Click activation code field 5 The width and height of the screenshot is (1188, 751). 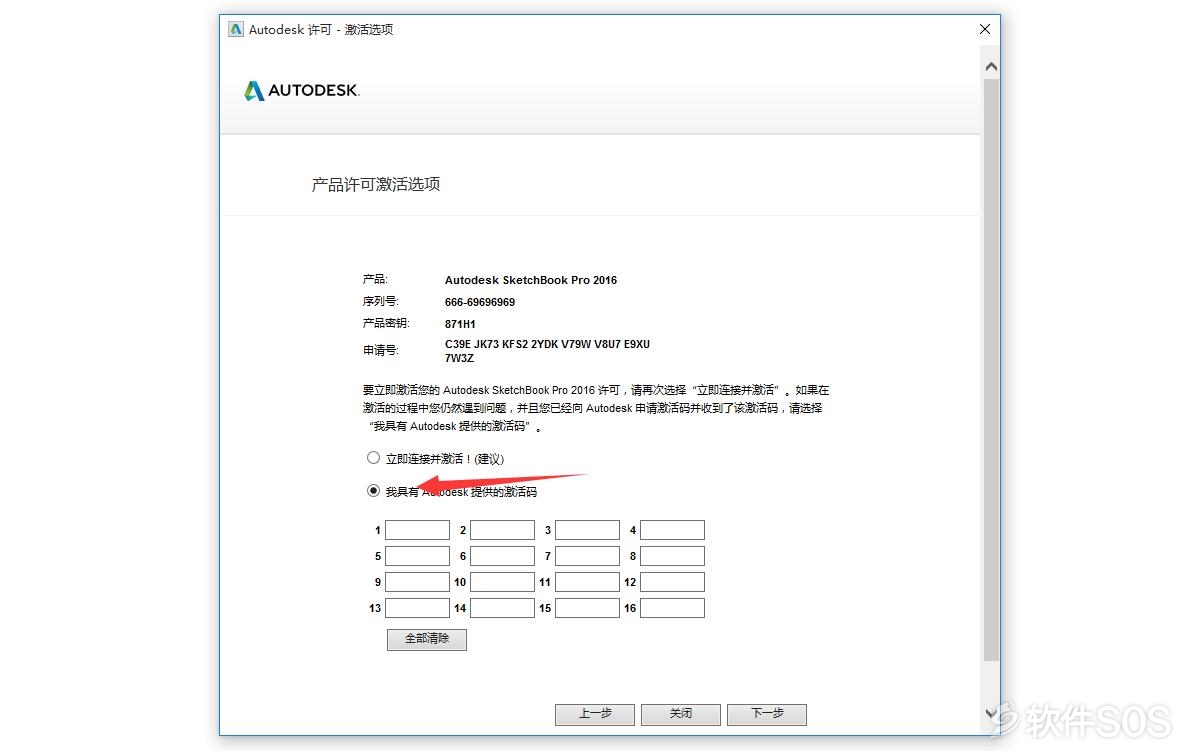tap(417, 555)
